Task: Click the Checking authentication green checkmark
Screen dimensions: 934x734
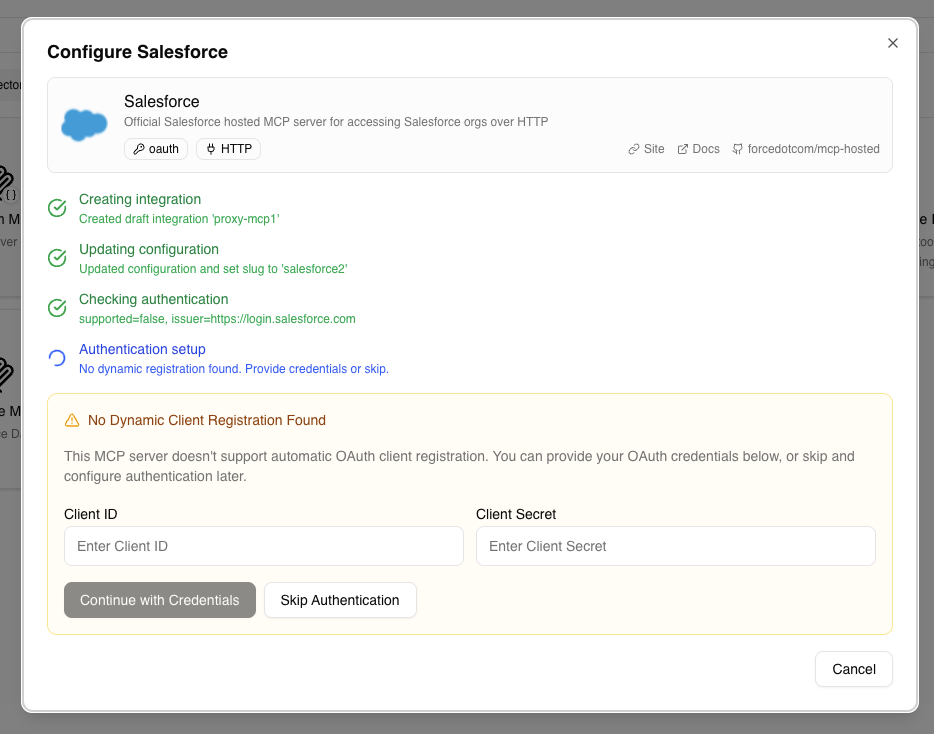Action: click(x=57, y=308)
